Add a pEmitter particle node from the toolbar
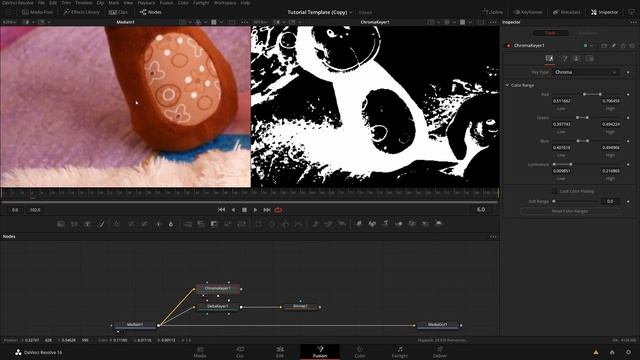 [x=315, y=224]
